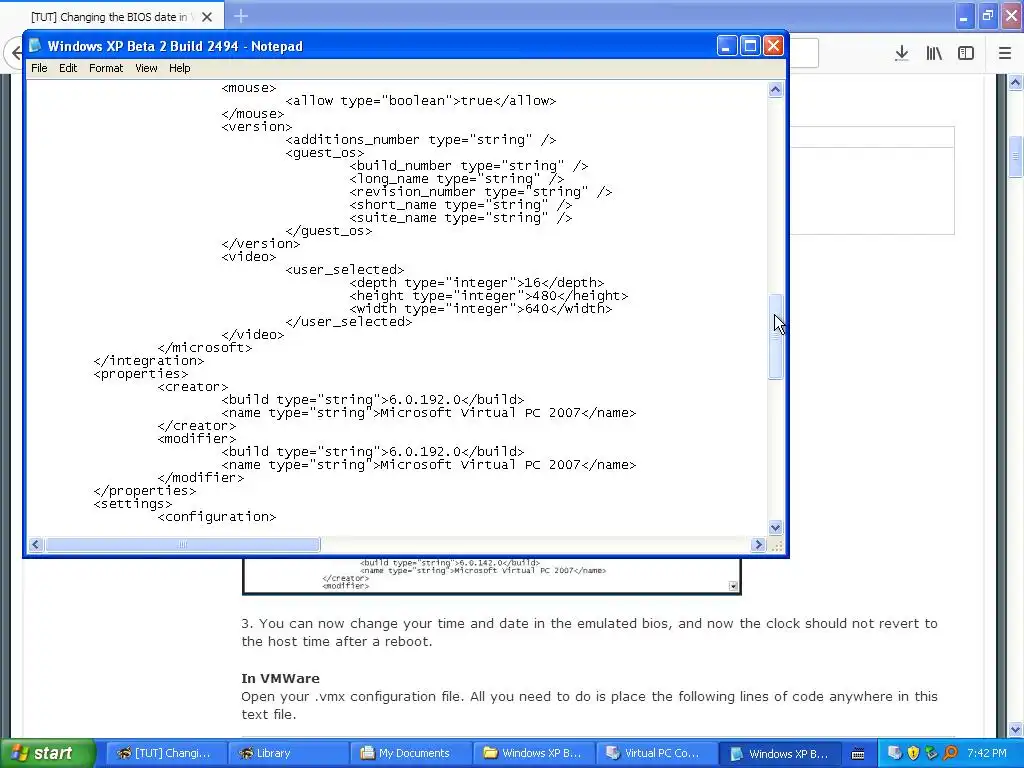Viewport: 1024px width, 768px height.
Task: Open the Notepad Format menu
Action: click(x=106, y=68)
